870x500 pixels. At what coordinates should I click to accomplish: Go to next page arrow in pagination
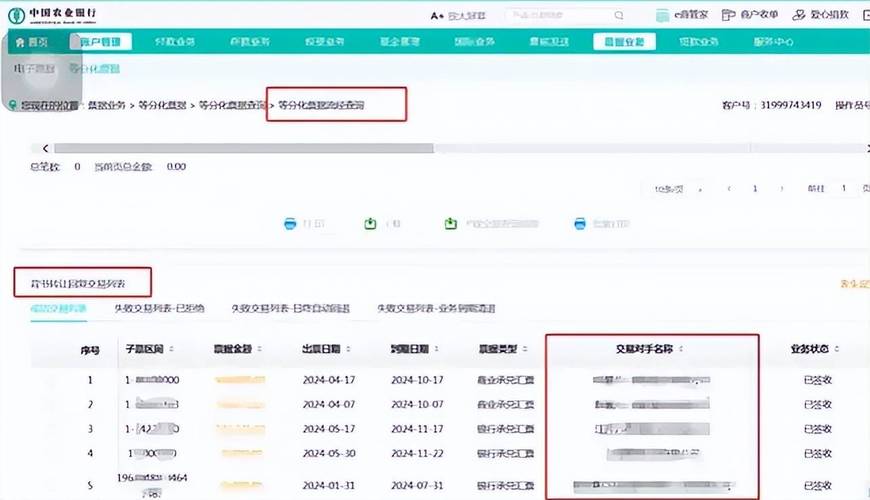[x=782, y=189]
